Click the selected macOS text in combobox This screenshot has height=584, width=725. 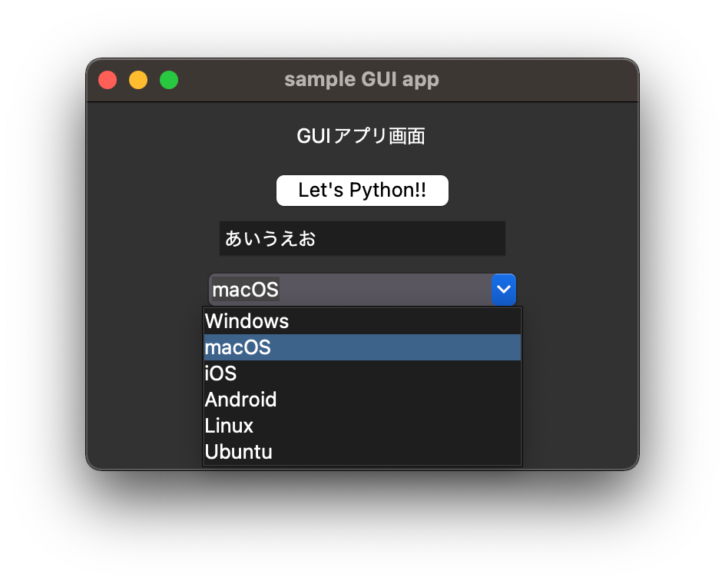point(246,290)
